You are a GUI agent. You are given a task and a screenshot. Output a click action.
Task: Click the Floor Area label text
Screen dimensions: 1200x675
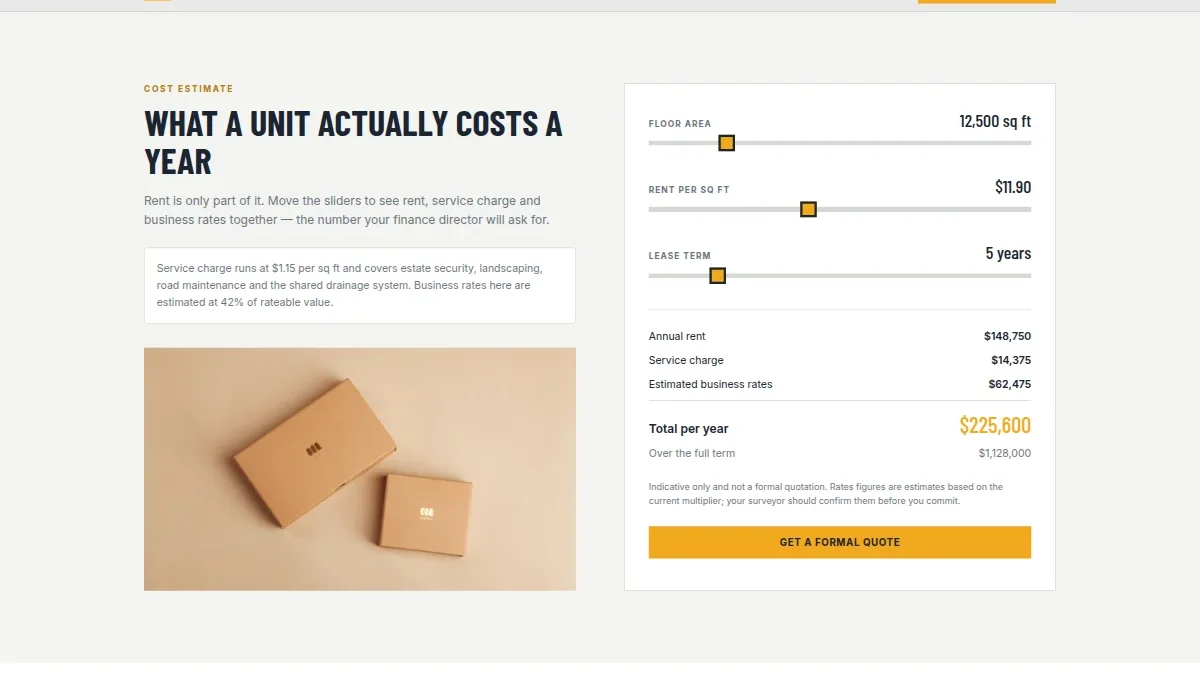680,124
